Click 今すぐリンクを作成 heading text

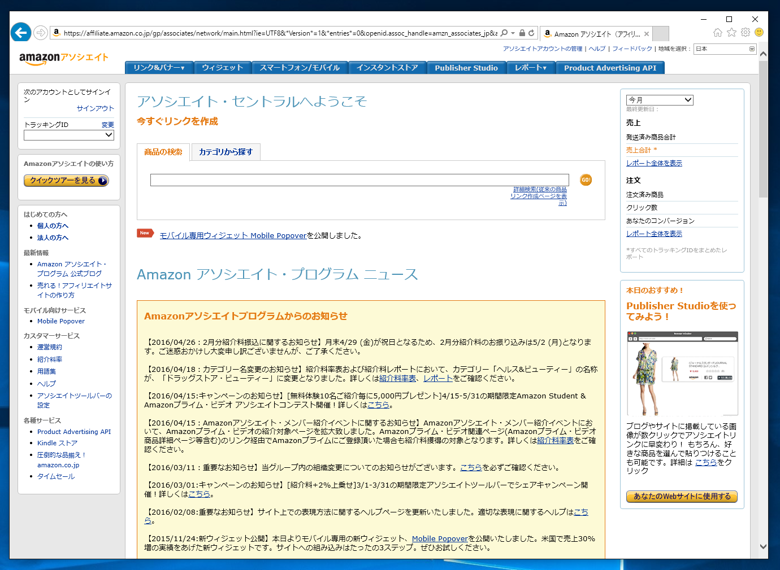click(178, 121)
